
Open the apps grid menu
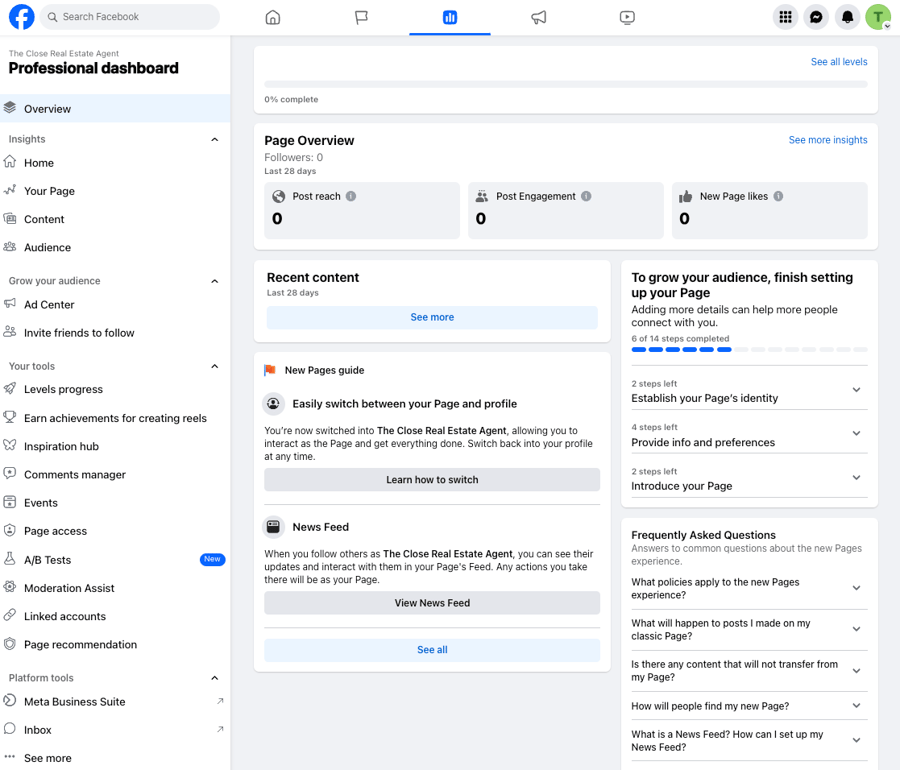[786, 17]
